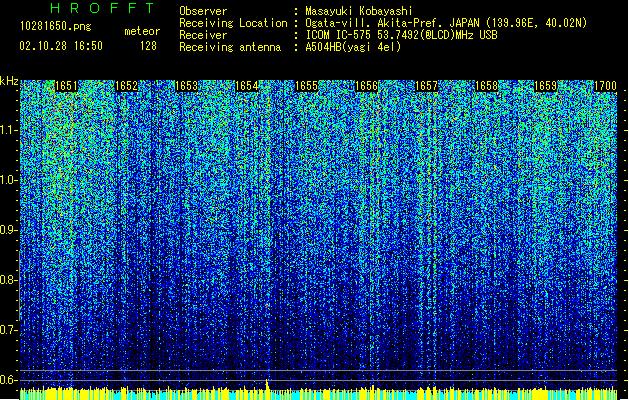Click the Receiving antenna label
Image resolution: width=629 pixels, height=400 pixels.
pyautogui.click(x=230, y=47)
